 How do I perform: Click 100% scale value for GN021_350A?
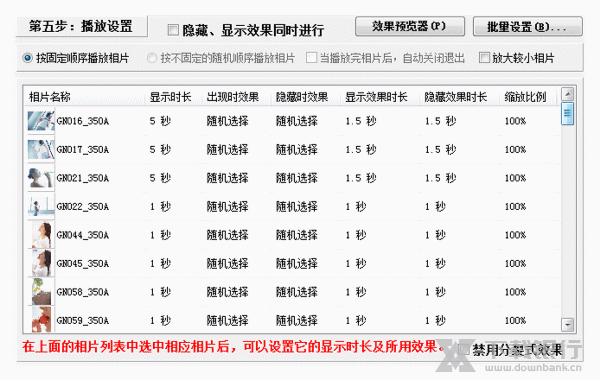coord(515,178)
